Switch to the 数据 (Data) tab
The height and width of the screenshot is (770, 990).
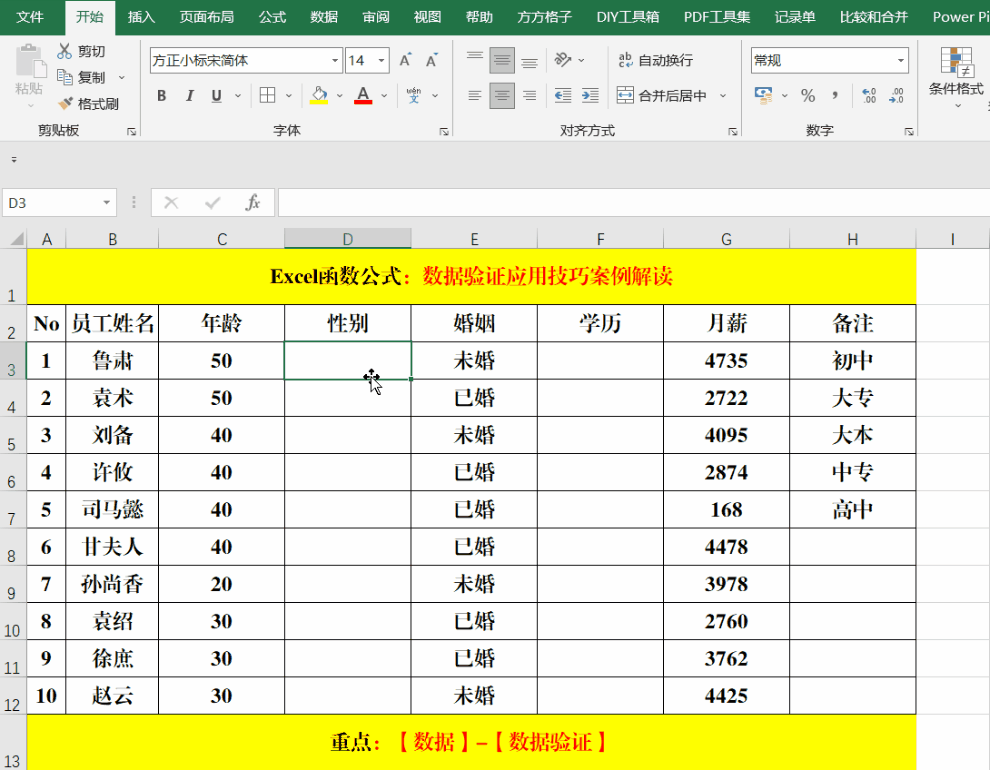pos(324,17)
